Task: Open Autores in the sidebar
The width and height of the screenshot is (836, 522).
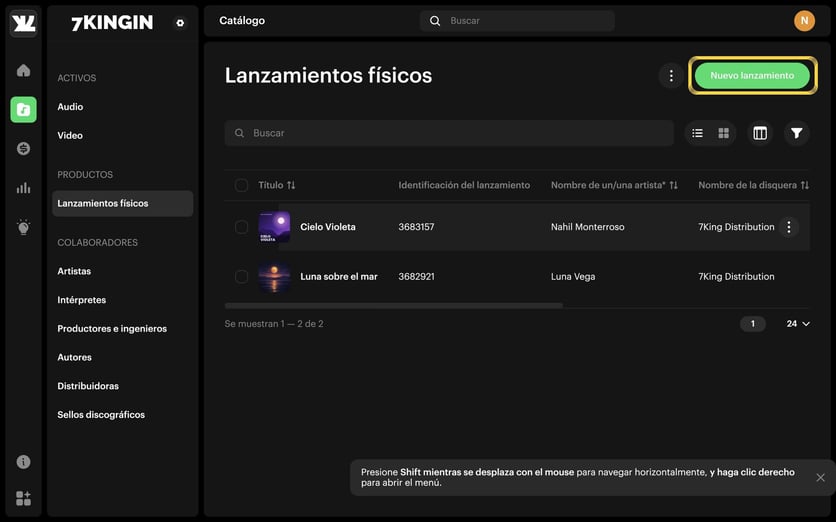Action: [75, 357]
